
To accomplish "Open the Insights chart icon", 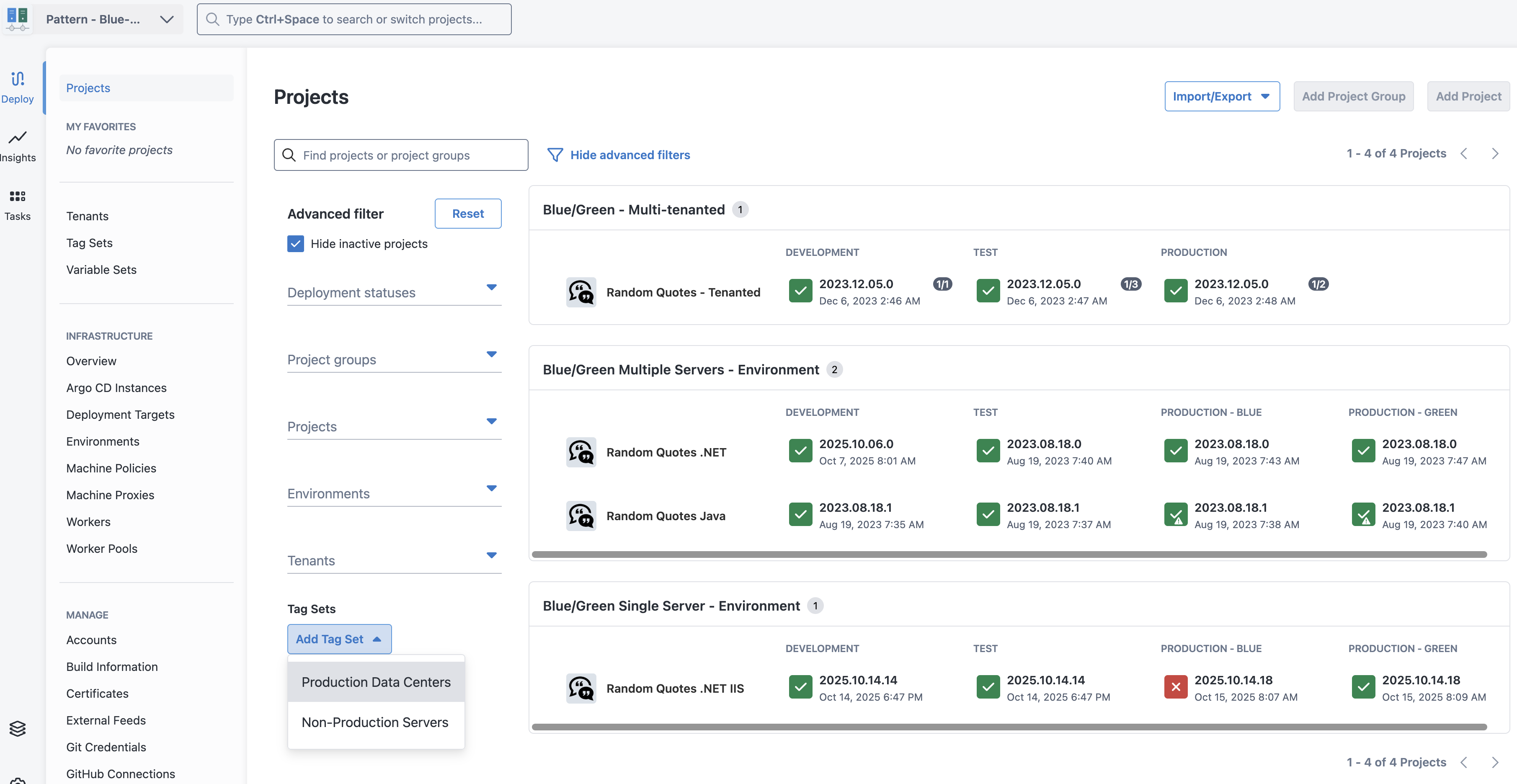I will (x=18, y=137).
